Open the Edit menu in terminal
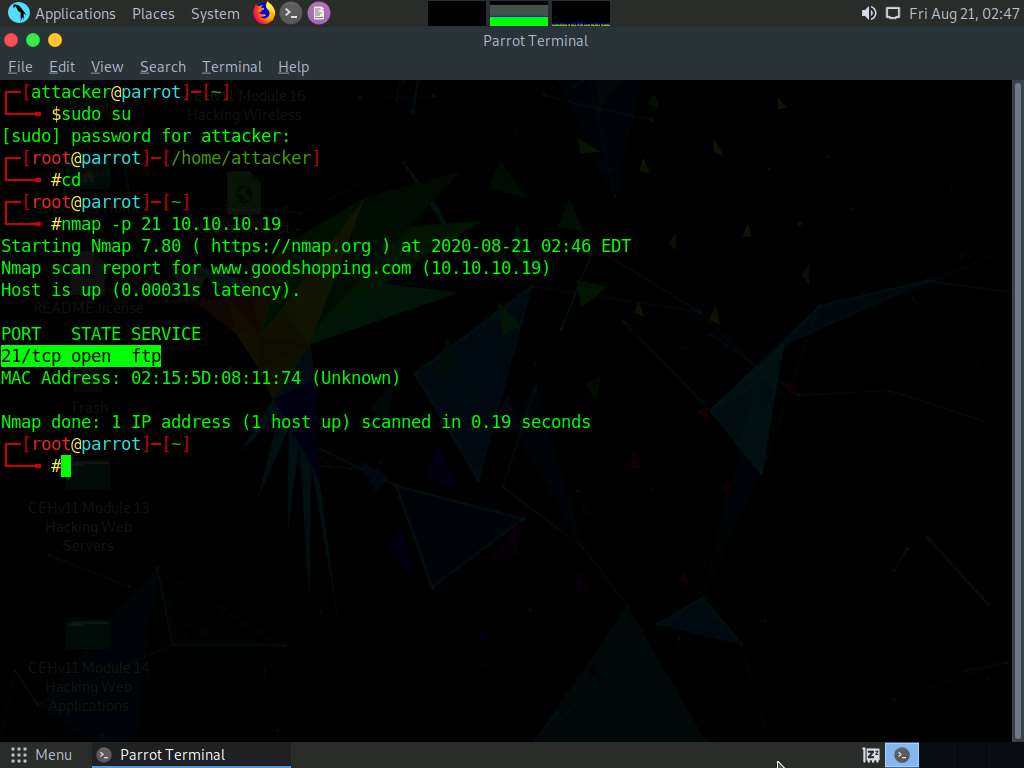 (62, 67)
